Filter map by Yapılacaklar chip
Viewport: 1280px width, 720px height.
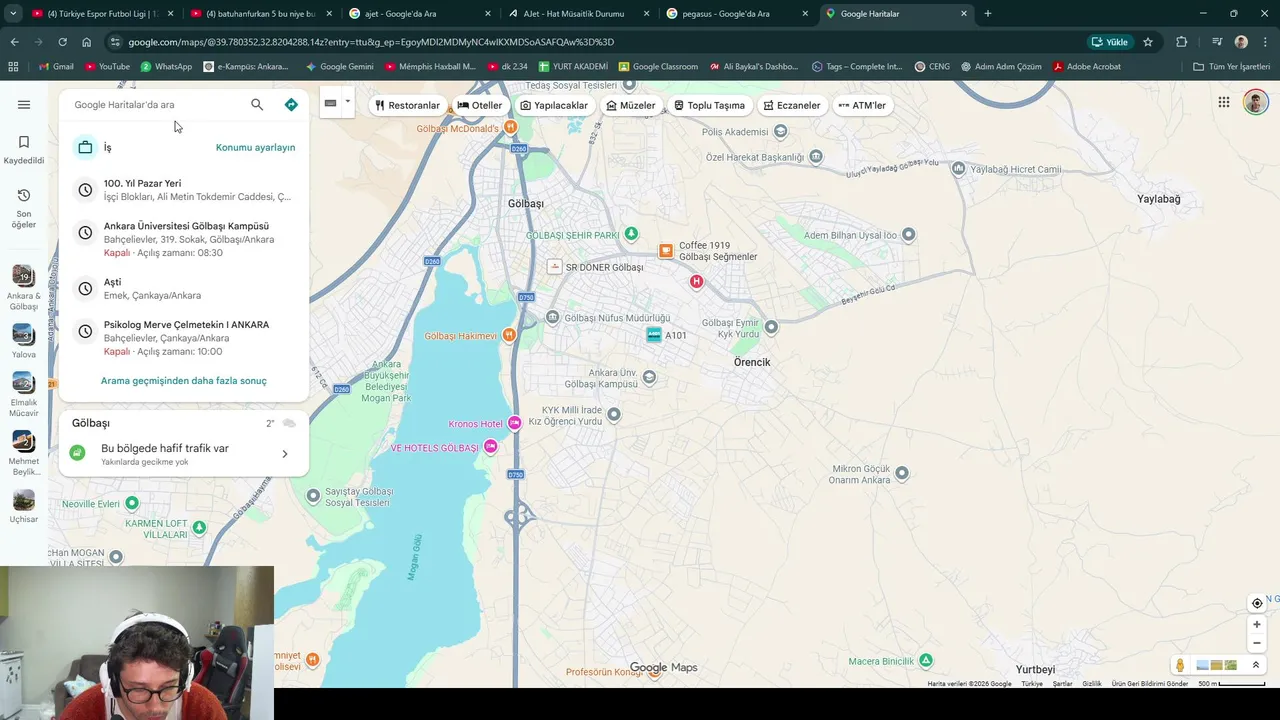click(x=554, y=105)
